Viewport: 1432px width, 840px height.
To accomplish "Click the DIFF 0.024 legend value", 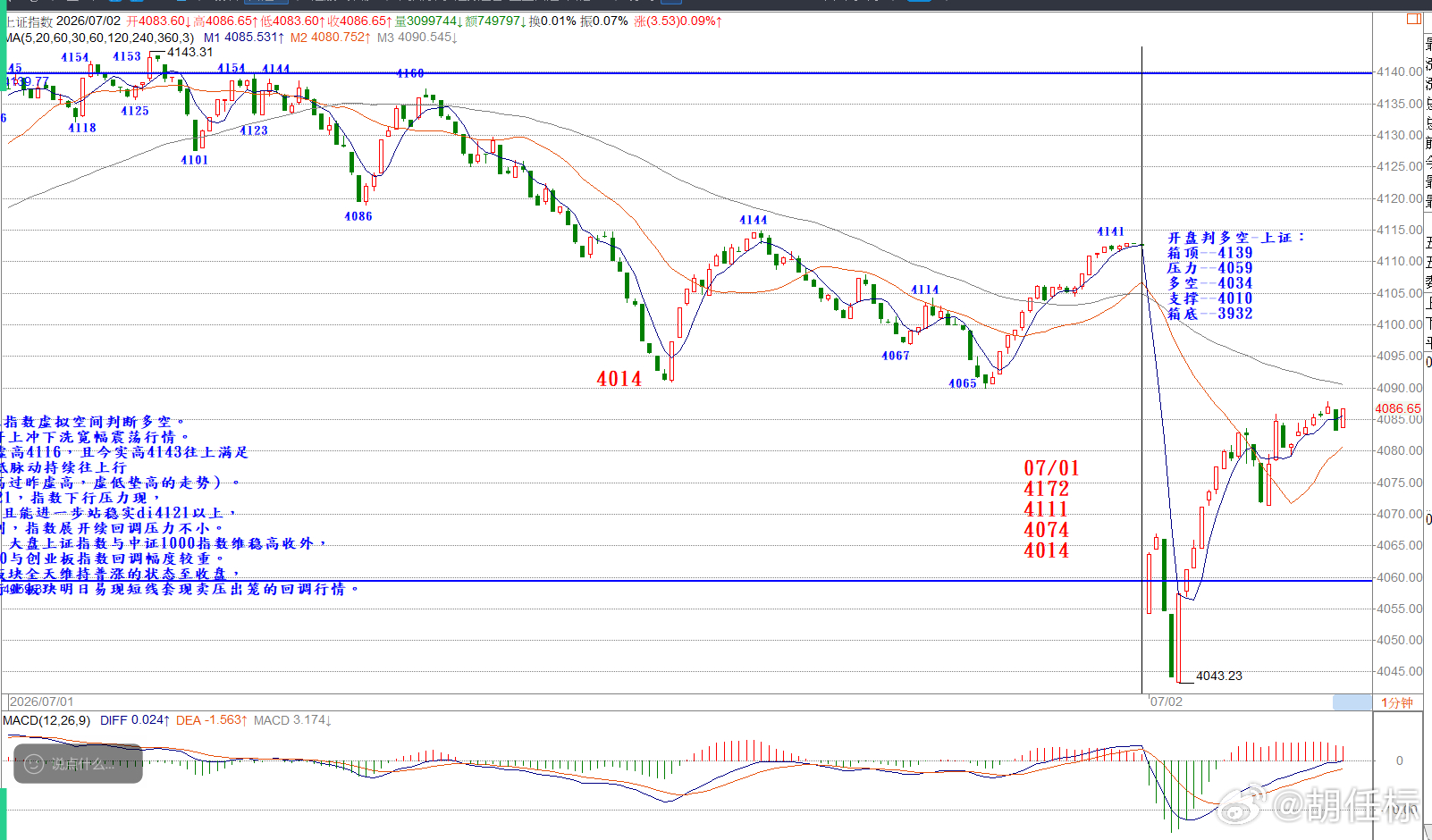I will pyautogui.click(x=135, y=720).
